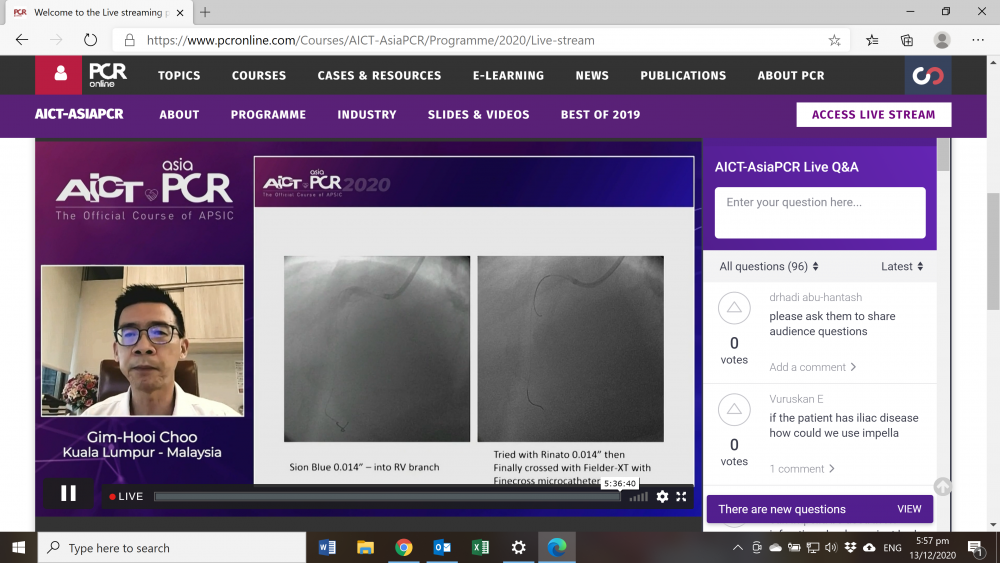Add page to favorites star

834,40
